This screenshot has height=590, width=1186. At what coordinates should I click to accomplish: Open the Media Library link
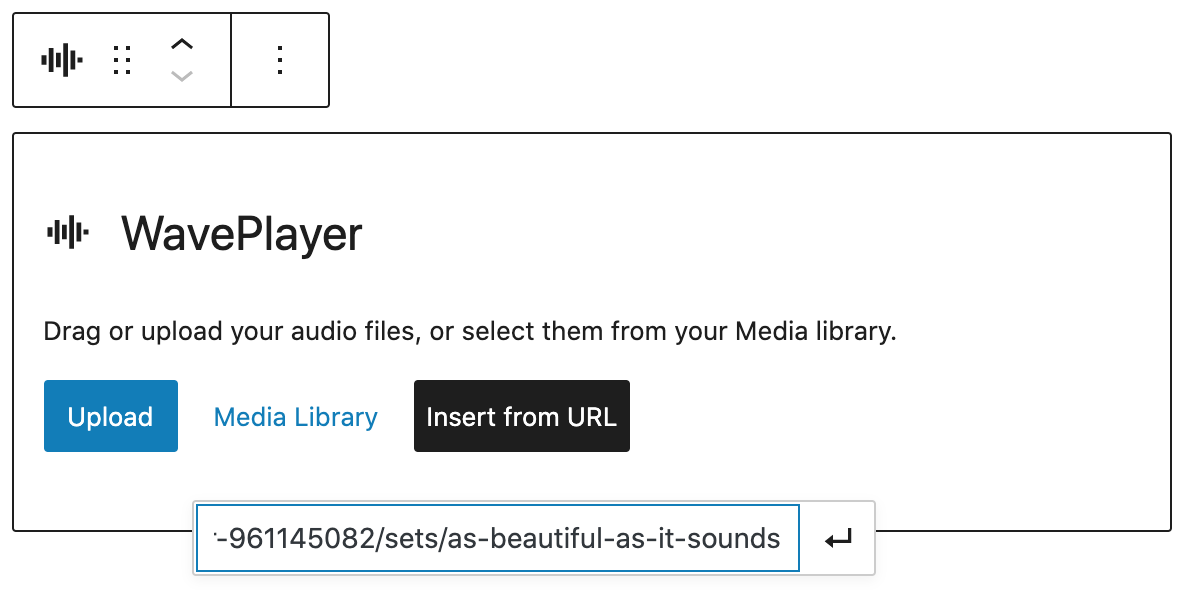(x=296, y=416)
